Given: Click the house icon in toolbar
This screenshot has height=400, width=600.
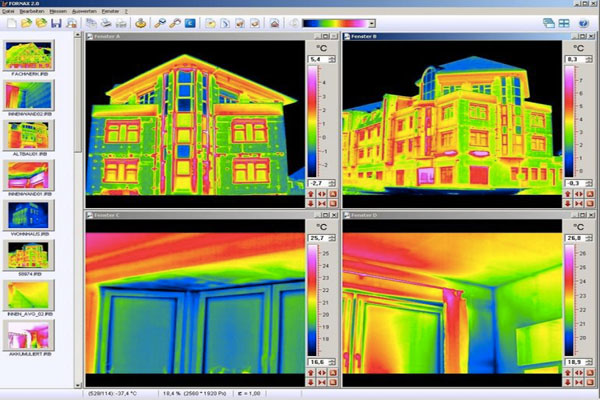Looking at the screenshot, I should click(274, 23).
